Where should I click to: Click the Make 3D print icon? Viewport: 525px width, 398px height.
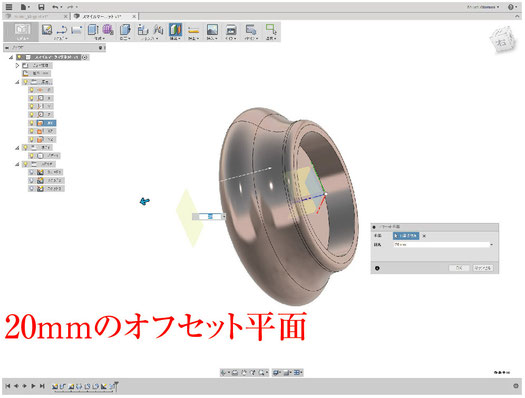click(x=231, y=30)
